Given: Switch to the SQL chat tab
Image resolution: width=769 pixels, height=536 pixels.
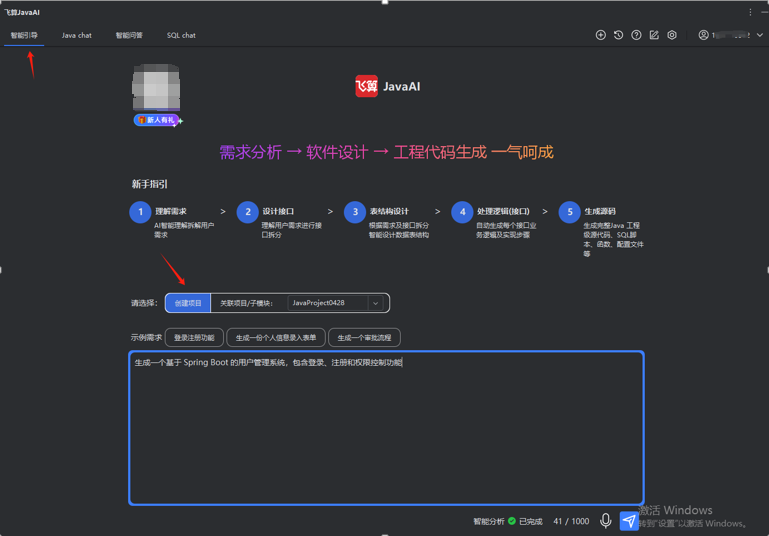Looking at the screenshot, I should (x=181, y=35).
